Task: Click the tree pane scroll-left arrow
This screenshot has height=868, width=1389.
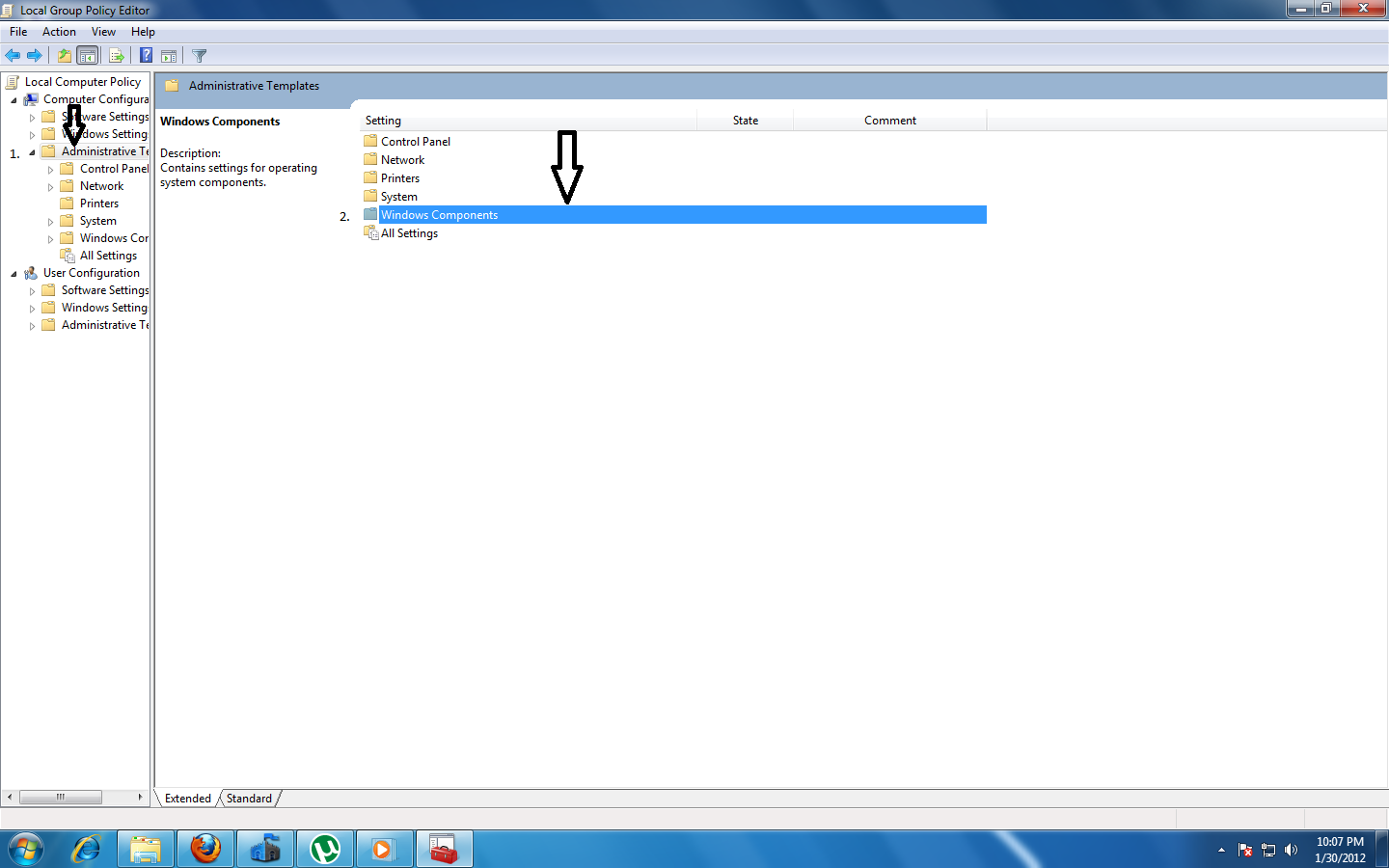Action: pos(10,798)
